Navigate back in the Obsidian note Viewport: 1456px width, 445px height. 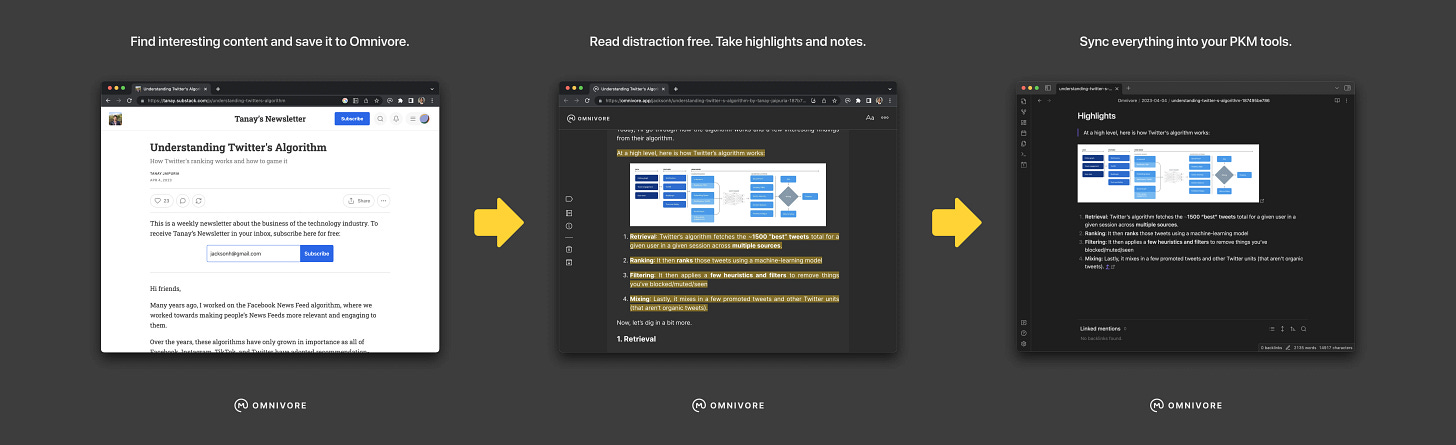[1039, 100]
